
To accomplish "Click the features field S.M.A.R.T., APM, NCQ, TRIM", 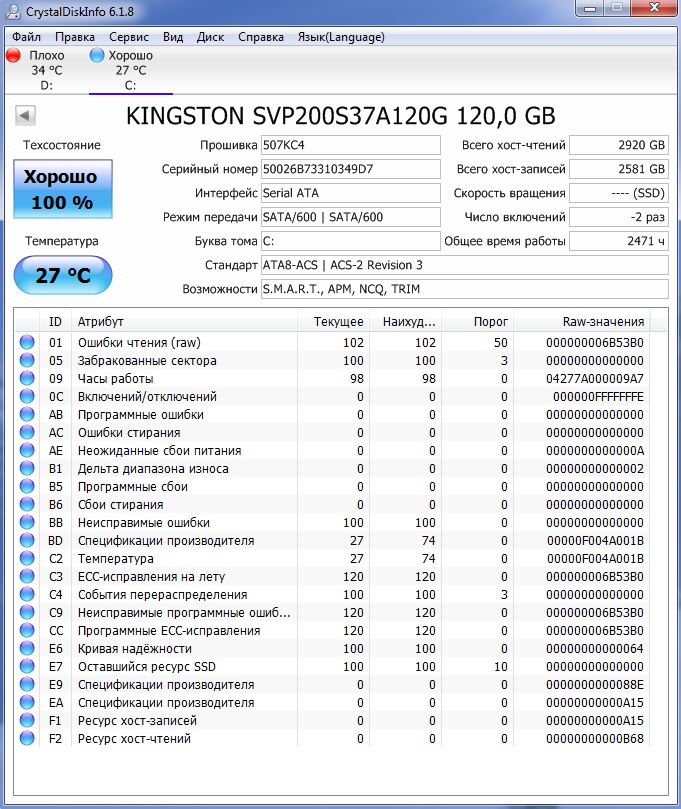I will [464, 289].
